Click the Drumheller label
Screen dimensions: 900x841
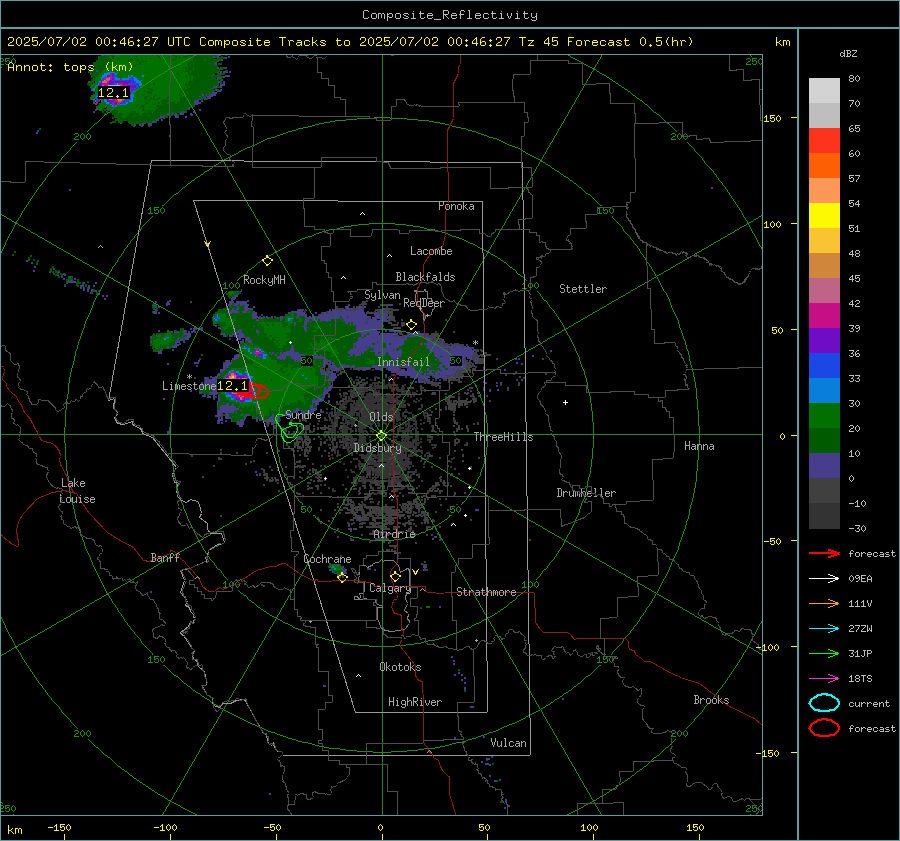586,493
